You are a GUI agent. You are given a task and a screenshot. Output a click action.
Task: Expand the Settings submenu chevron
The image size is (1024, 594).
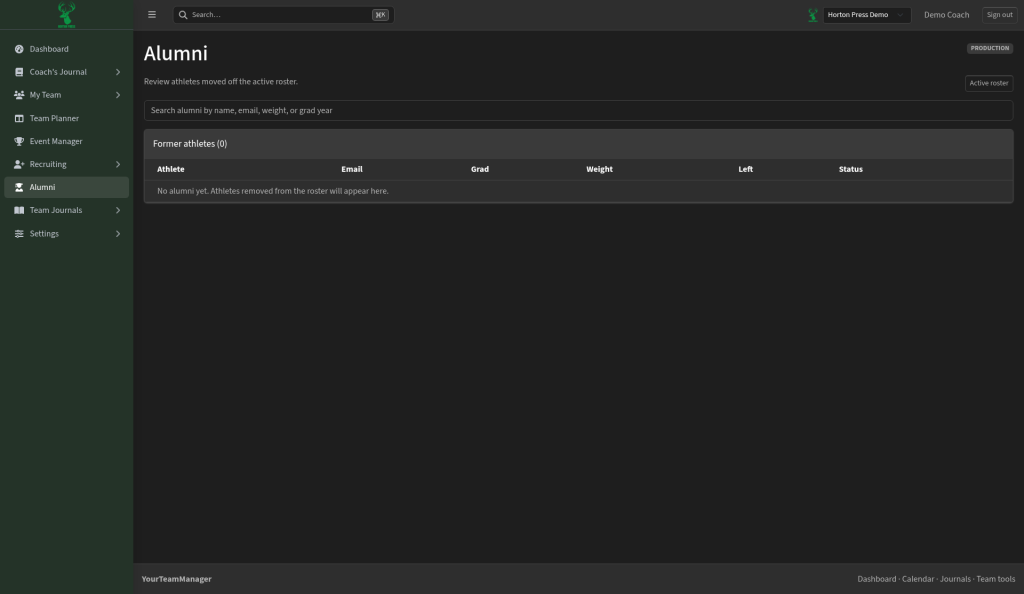click(118, 234)
